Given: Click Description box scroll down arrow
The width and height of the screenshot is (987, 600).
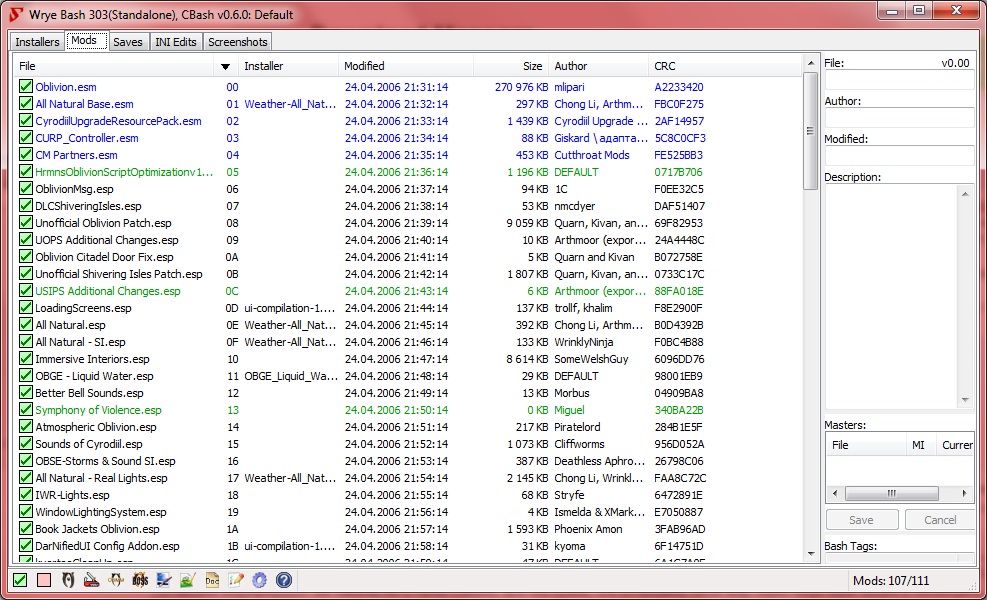Looking at the screenshot, I should tap(965, 400).
